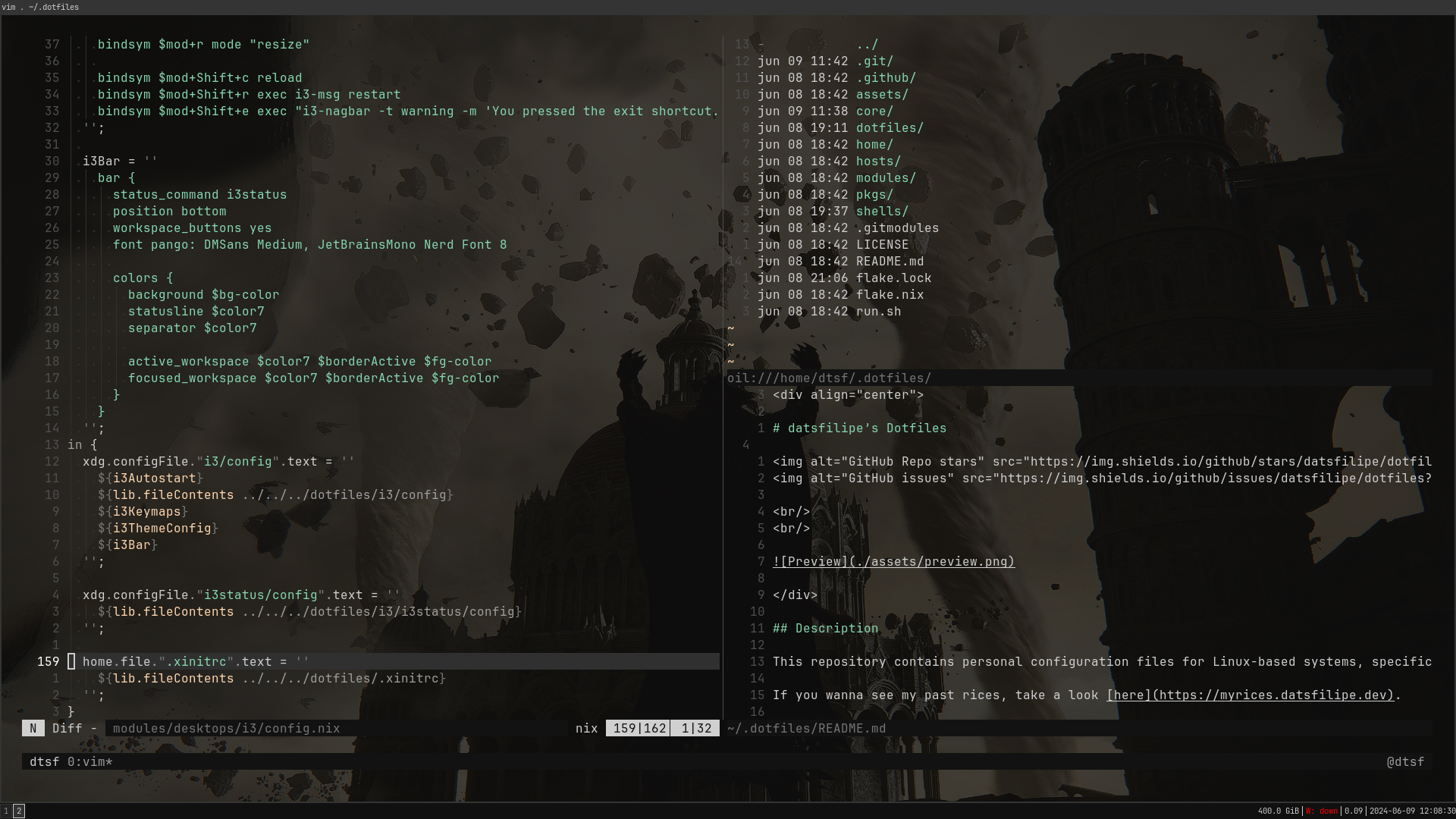This screenshot has width=1456, height=819.
Task: Follow the myrices.datsfilipe.dev link
Action: (1250, 695)
